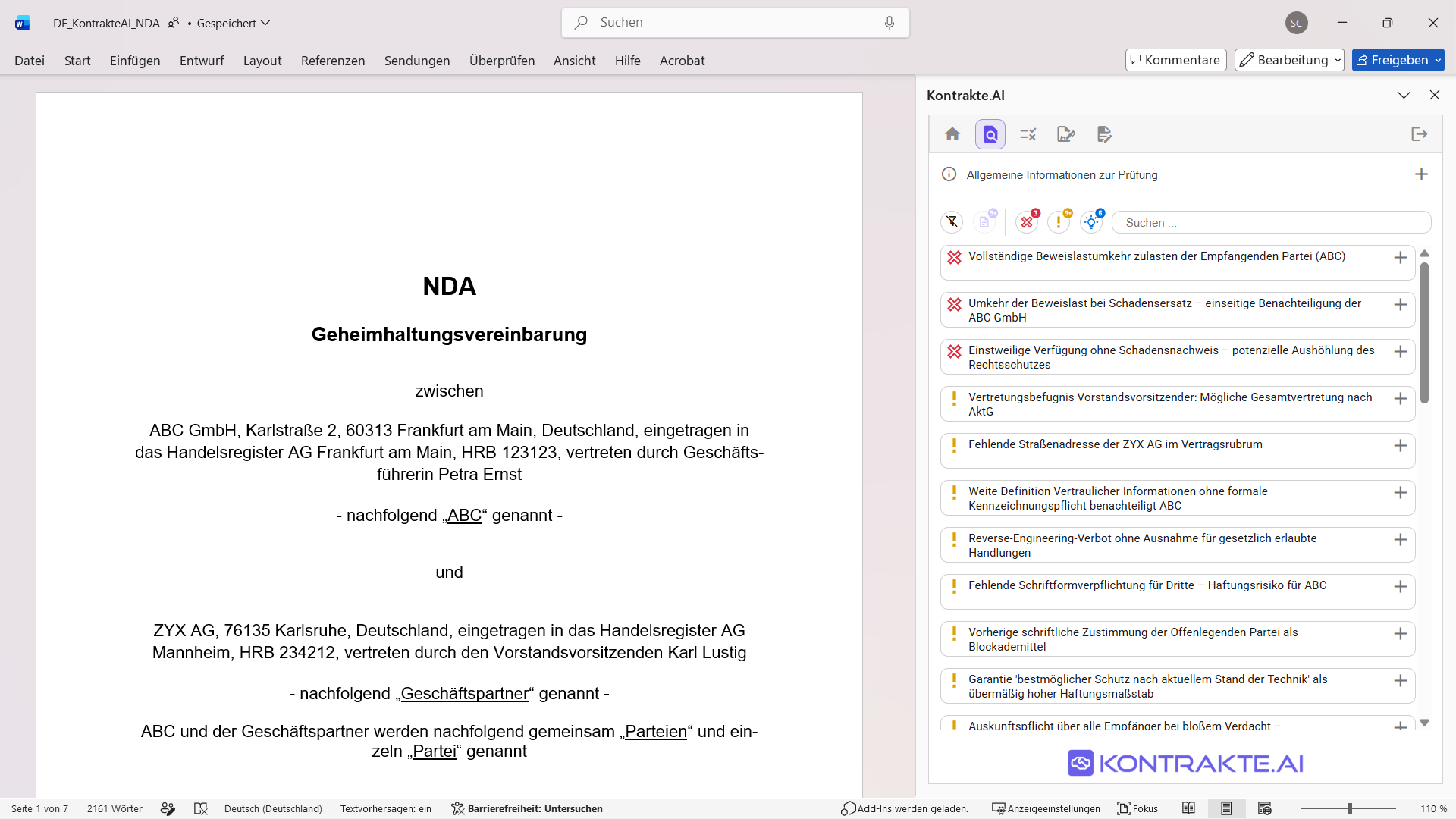Image resolution: width=1456 pixels, height=819 pixels.
Task: Open the checklist compare icon in Kontrakte.AI
Action: (1028, 134)
